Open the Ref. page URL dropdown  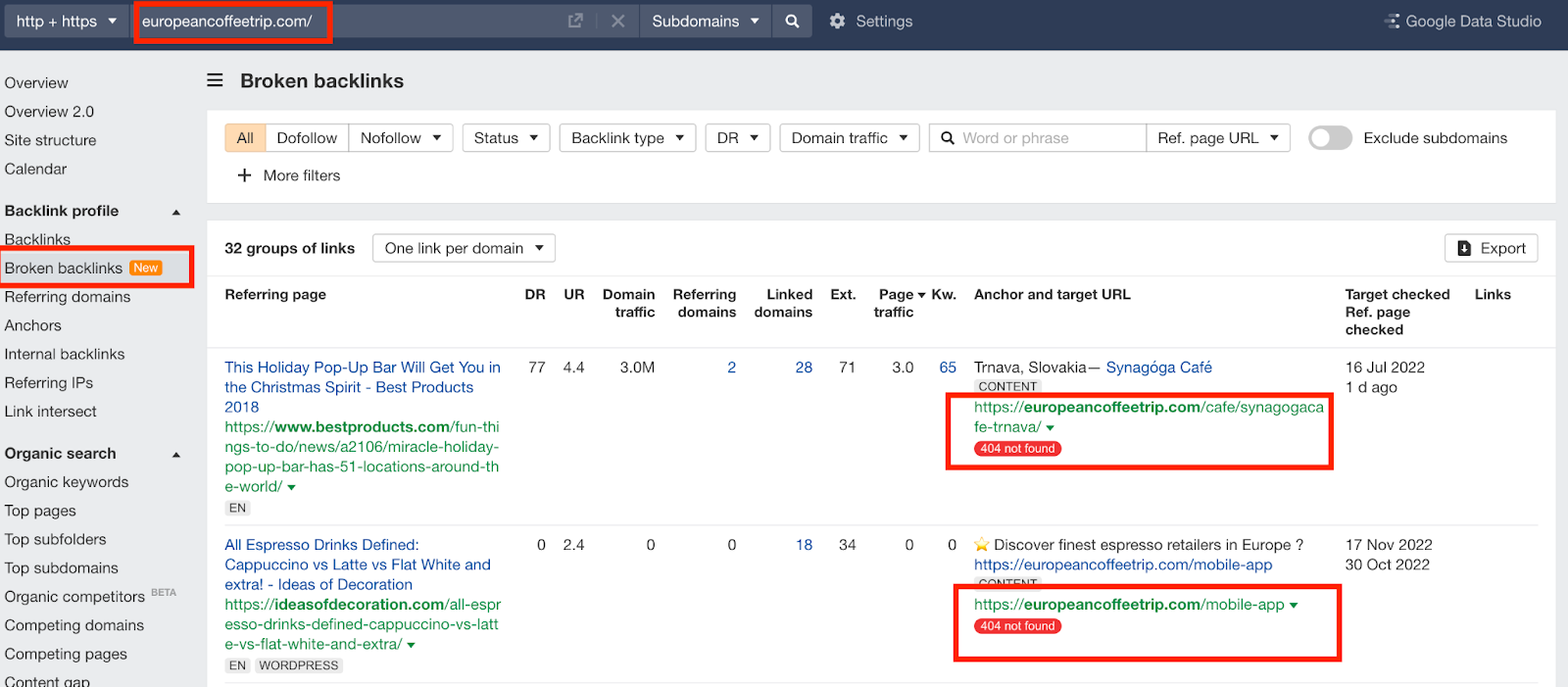(x=1218, y=138)
